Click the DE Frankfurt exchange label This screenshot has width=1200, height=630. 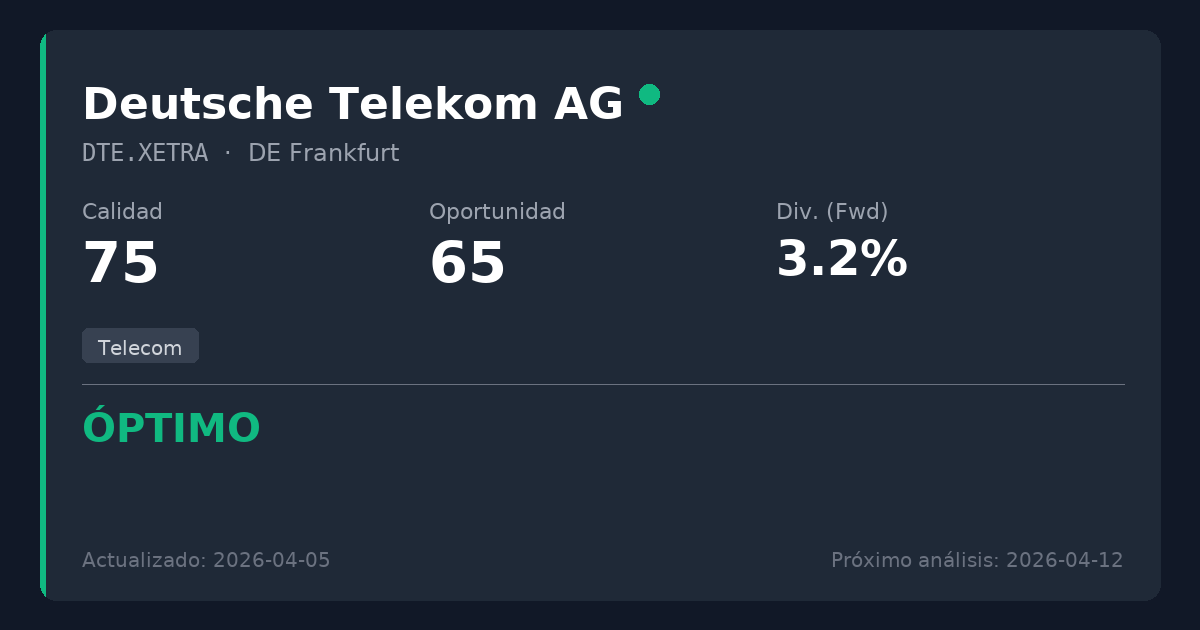(323, 153)
